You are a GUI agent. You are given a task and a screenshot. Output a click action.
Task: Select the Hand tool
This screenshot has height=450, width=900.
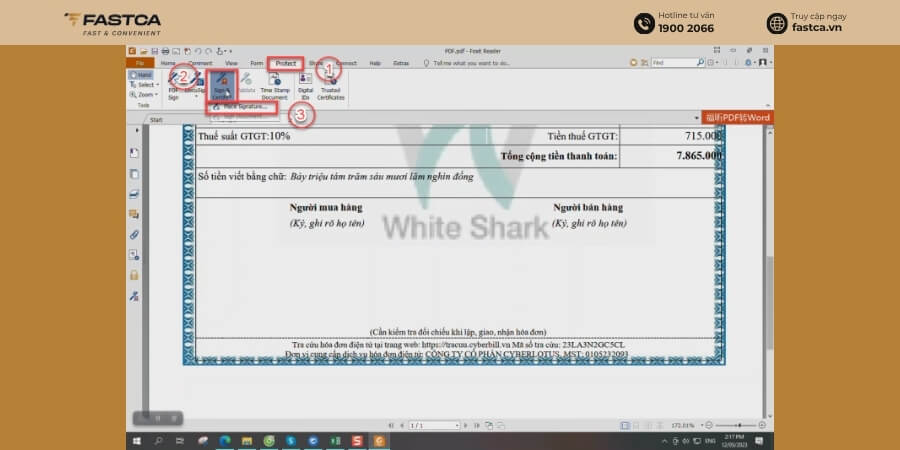point(141,75)
